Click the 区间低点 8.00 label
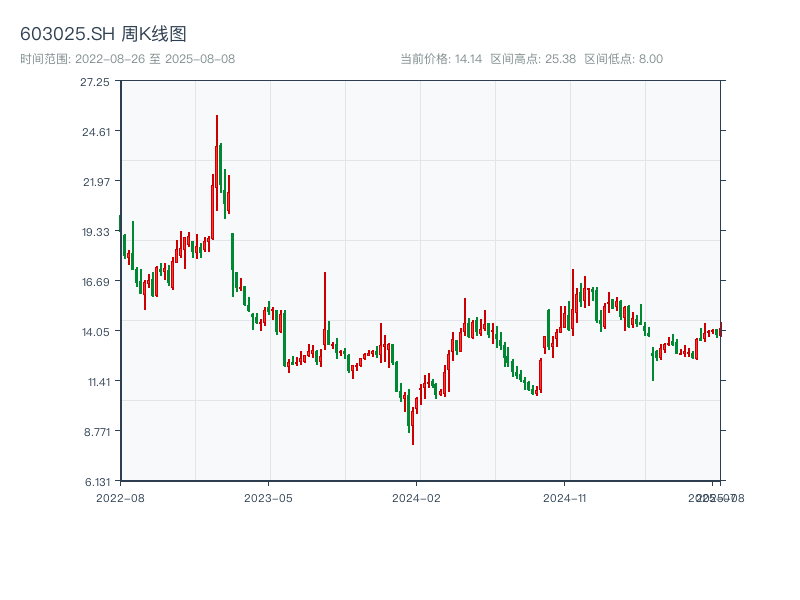Viewport: 800px width, 600px height. tap(623, 59)
